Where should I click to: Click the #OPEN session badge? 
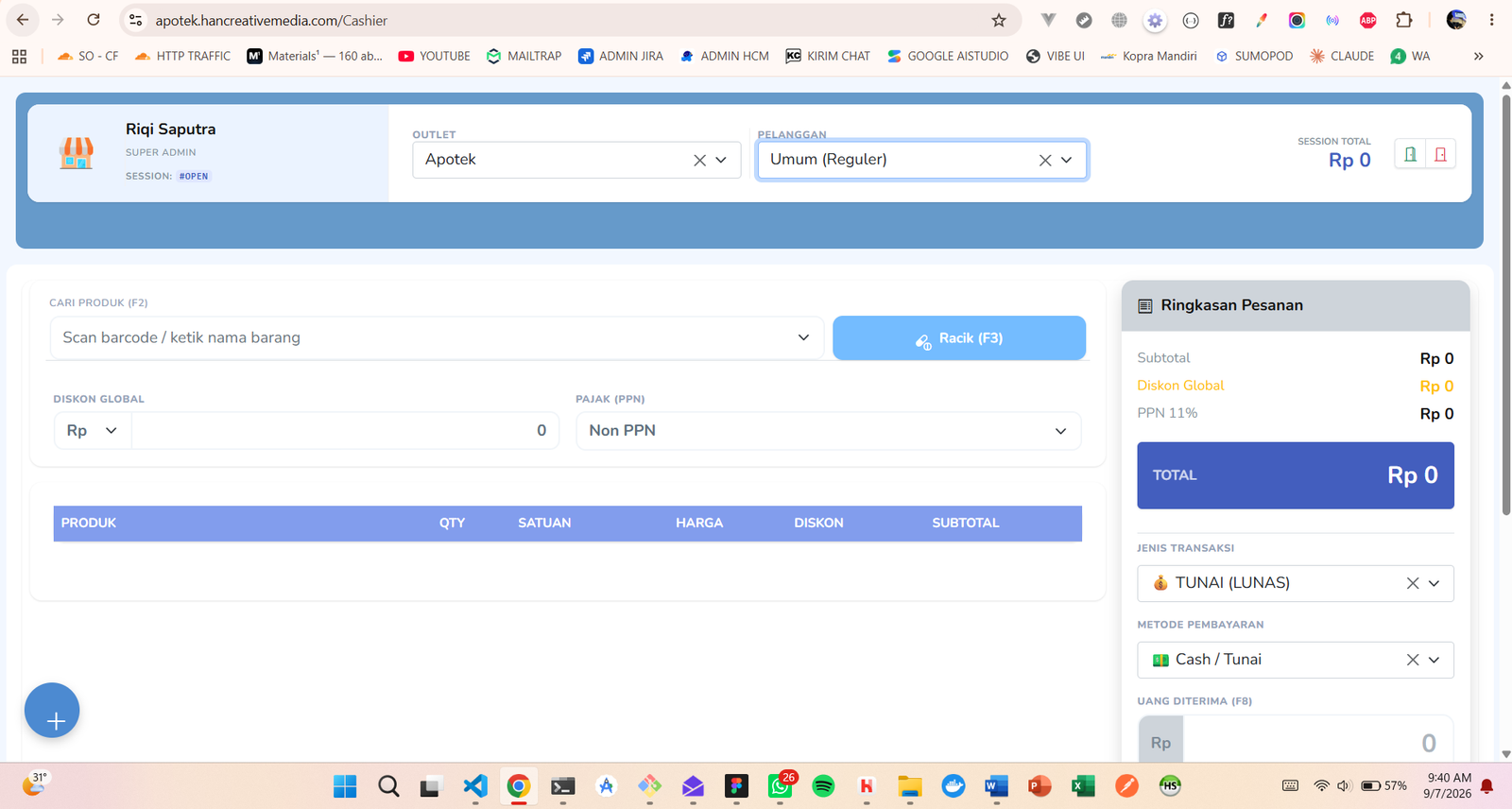(x=194, y=176)
